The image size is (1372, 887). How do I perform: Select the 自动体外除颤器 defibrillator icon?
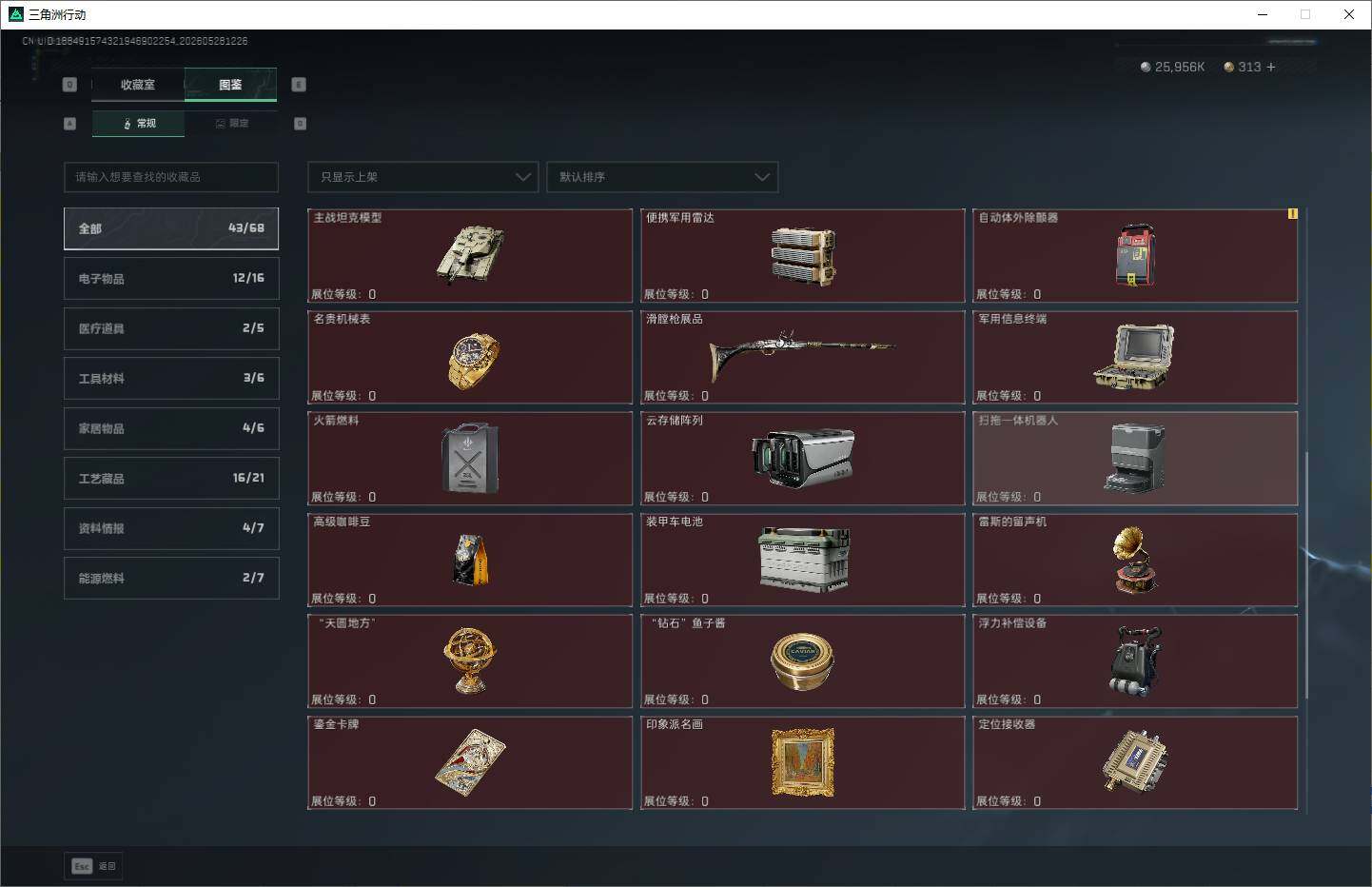tap(1135, 255)
